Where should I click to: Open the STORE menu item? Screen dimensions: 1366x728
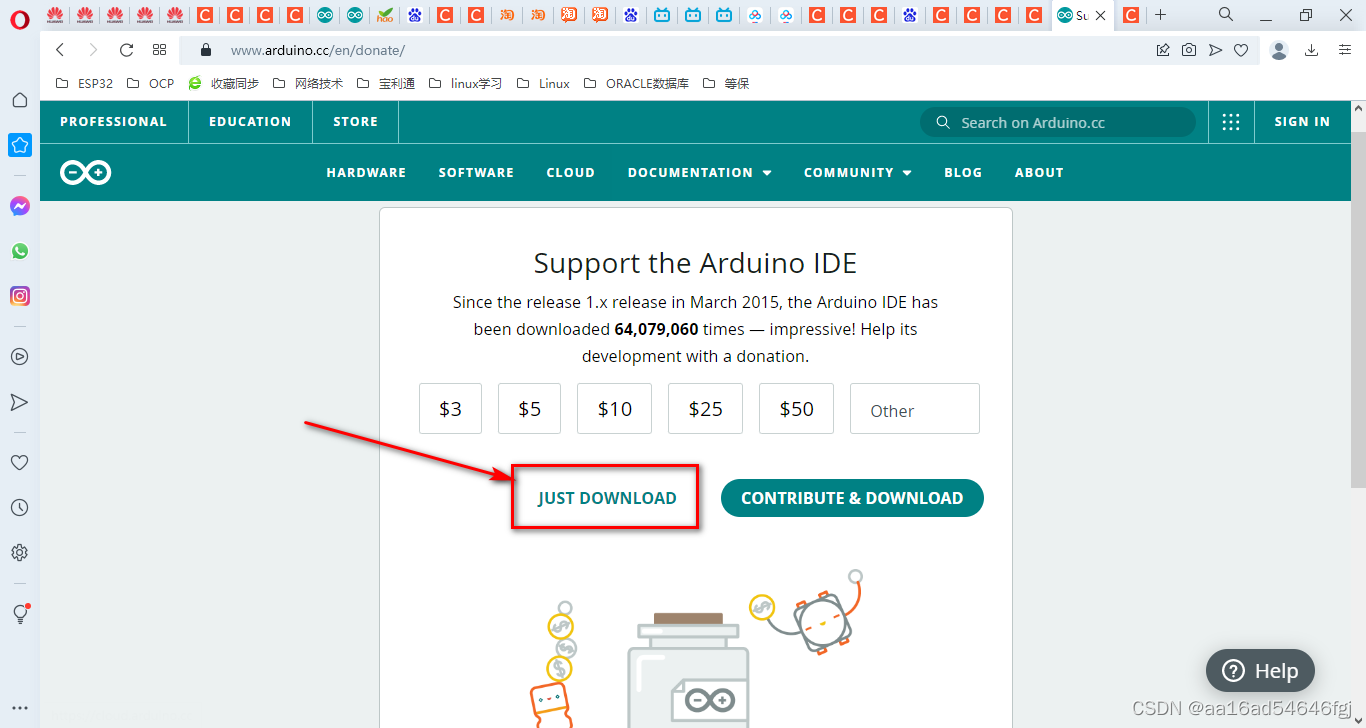[355, 121]
